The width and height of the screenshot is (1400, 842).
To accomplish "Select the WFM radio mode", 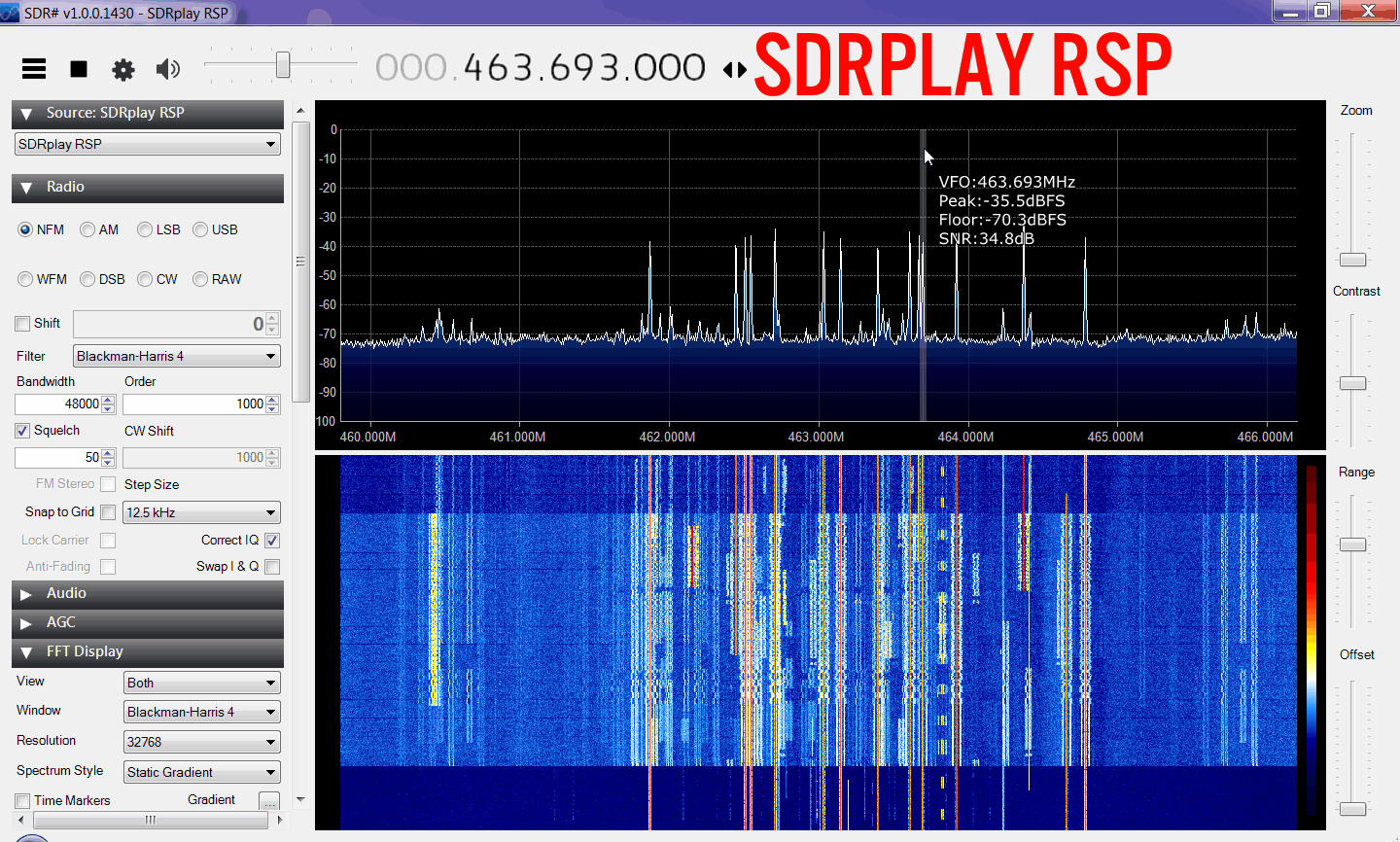I will 26,279.
